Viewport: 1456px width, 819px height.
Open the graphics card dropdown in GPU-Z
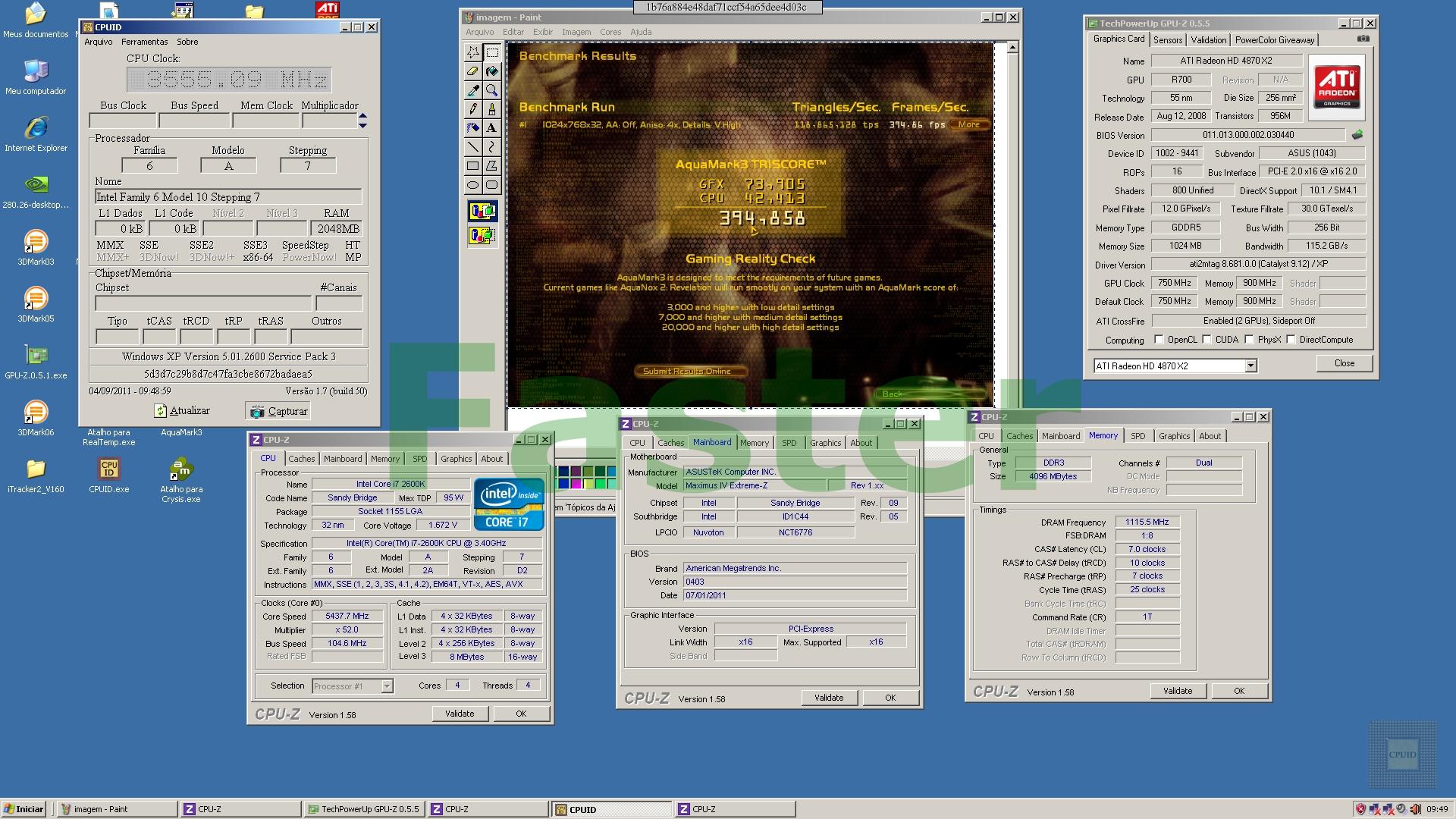coord(1250,366)
